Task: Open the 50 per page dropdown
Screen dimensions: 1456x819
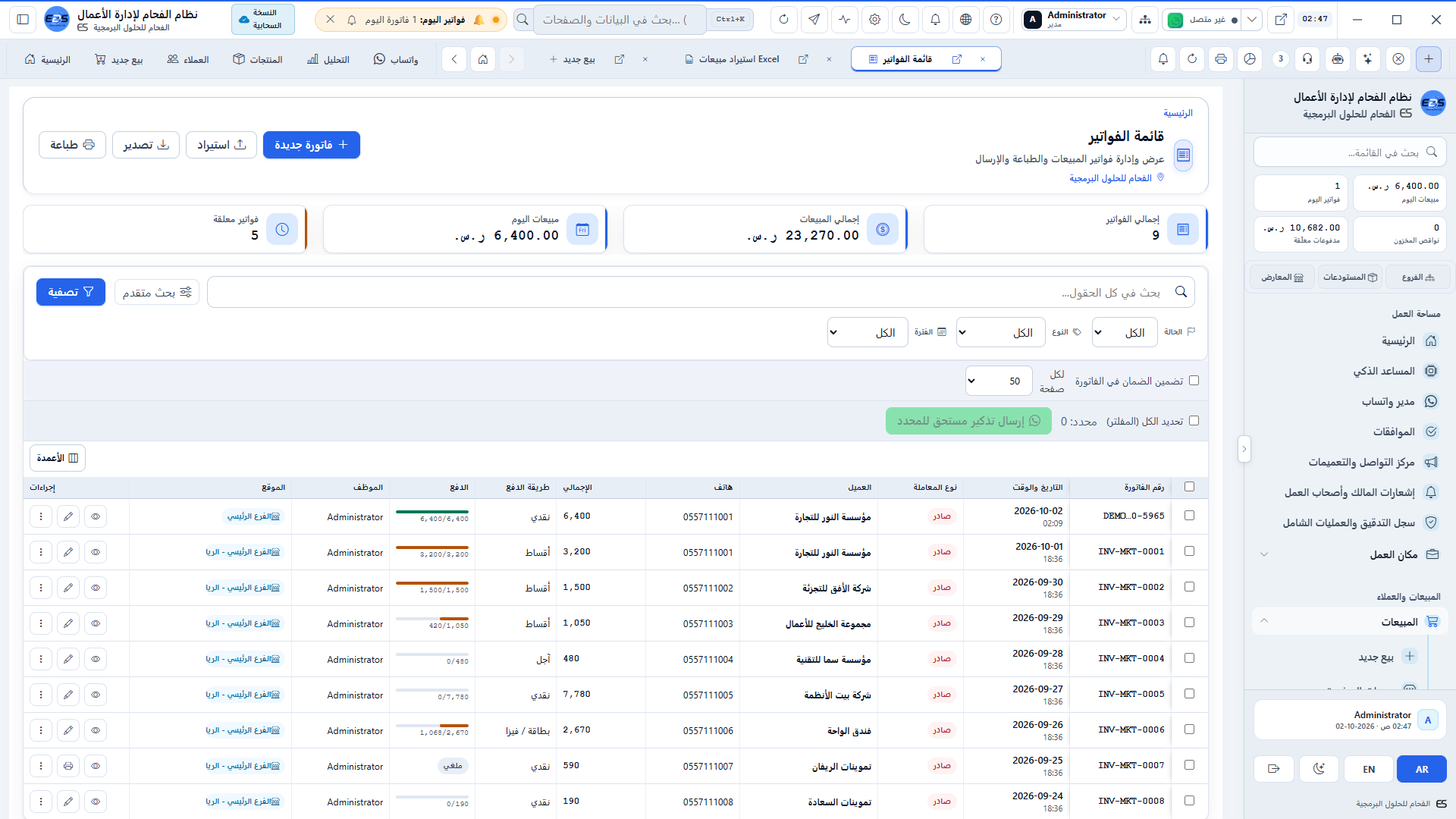Action: click(x=999, y=381)
